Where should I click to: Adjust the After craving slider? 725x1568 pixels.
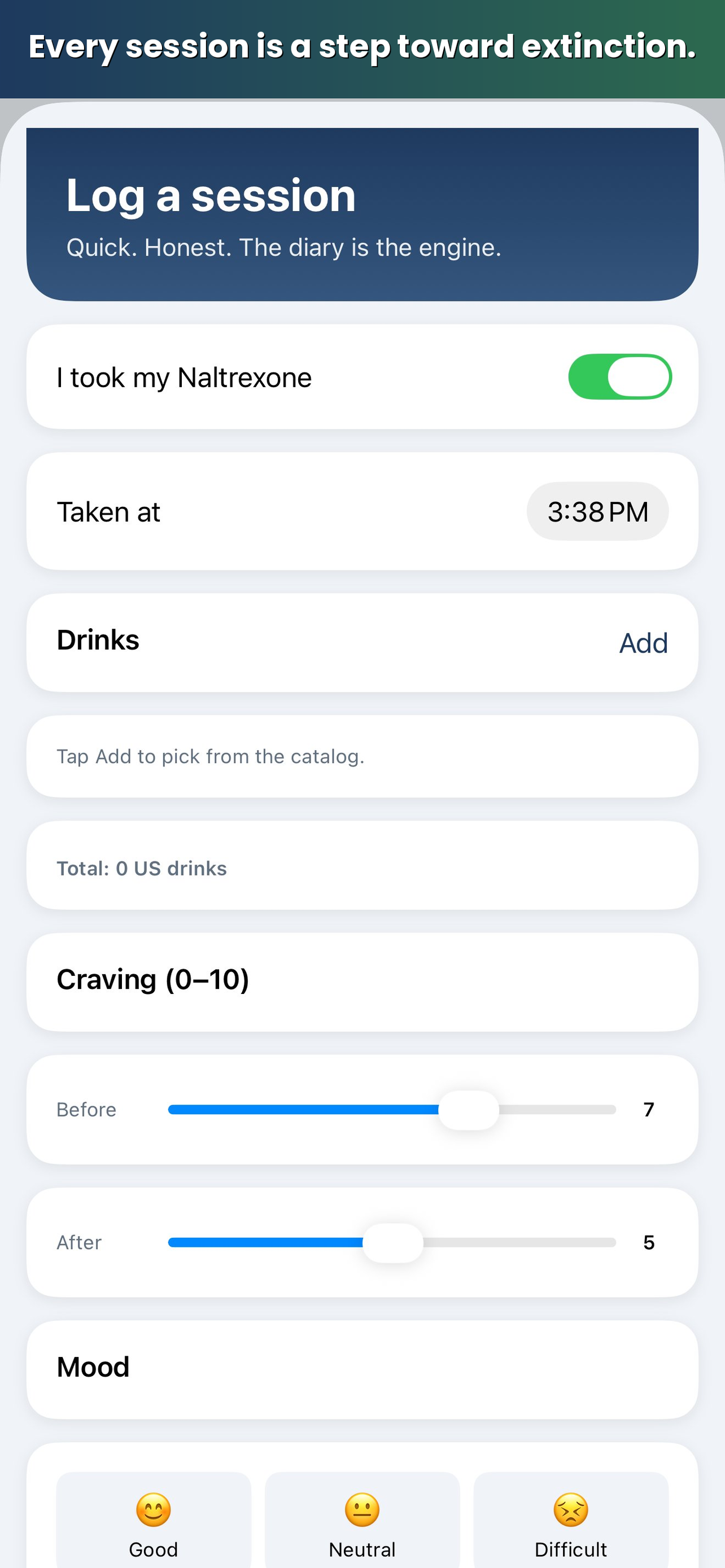(x=392, y=1242)
